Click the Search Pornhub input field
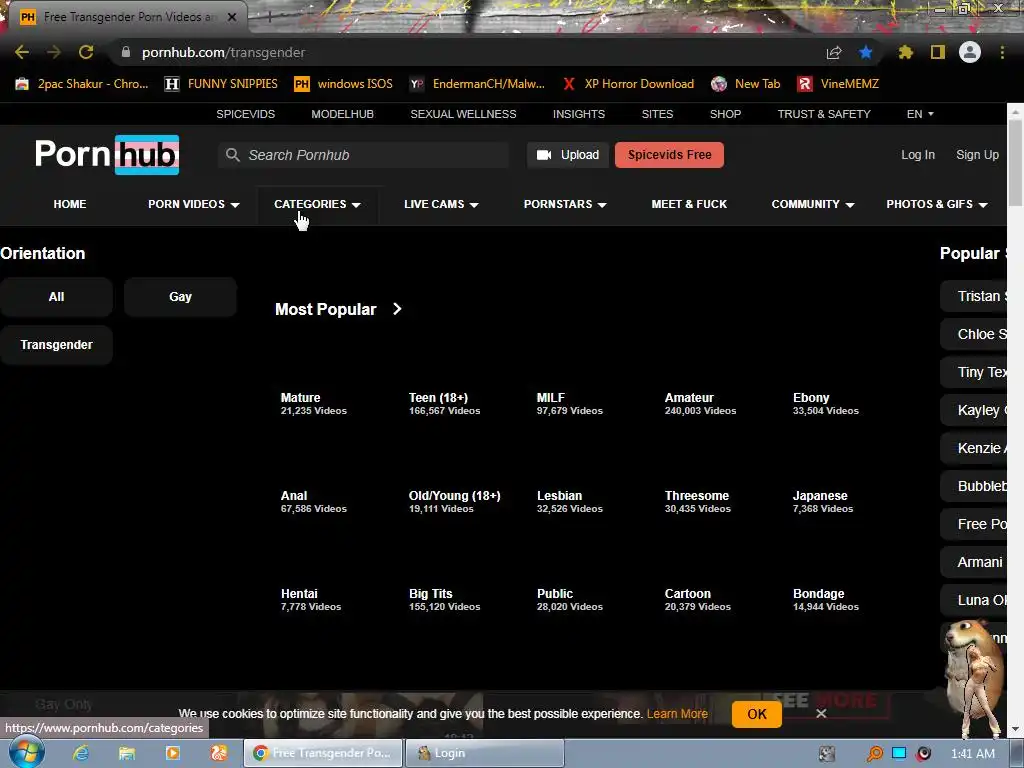The height and width of the screenshot is (768, 1024). (363, 155)
